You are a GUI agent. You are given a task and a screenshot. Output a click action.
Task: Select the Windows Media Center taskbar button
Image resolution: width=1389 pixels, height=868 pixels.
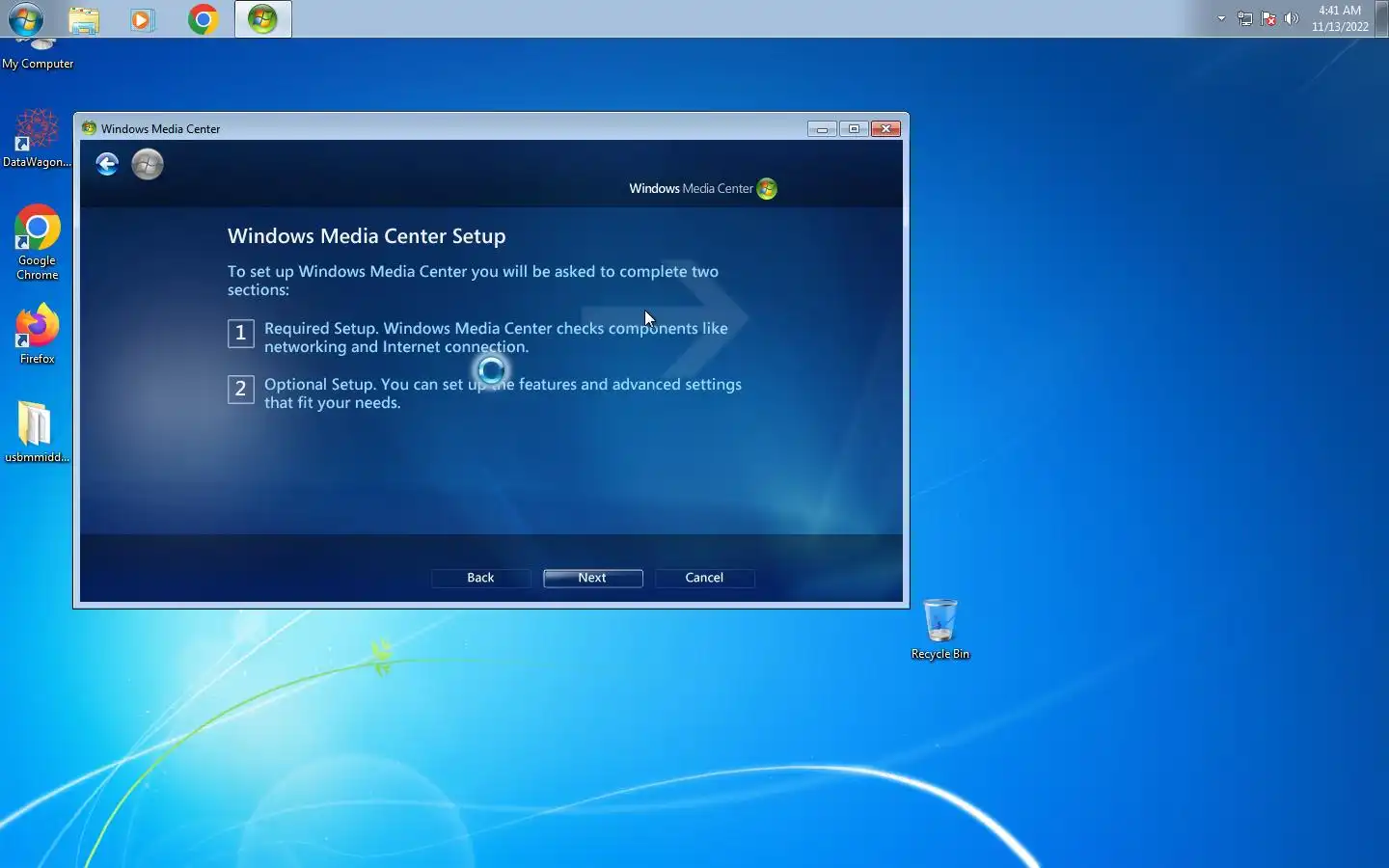[263, 19]
